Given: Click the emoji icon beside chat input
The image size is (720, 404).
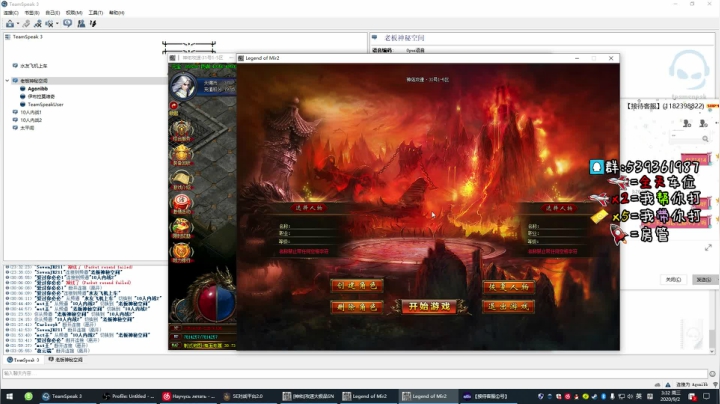Looking at the screenshot, I should (x=712, y=374).
